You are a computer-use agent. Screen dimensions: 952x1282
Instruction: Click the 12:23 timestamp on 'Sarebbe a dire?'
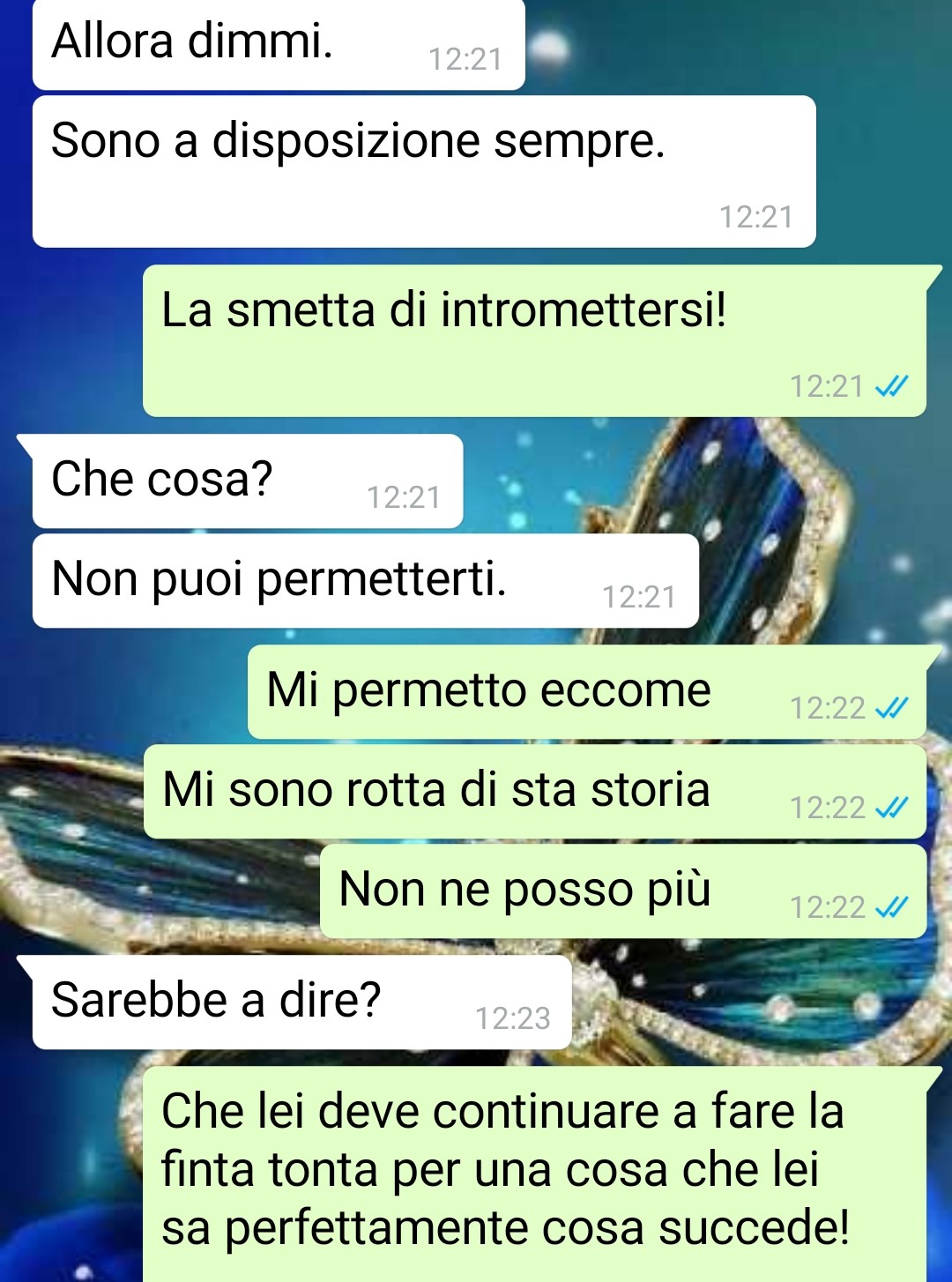513,1018
